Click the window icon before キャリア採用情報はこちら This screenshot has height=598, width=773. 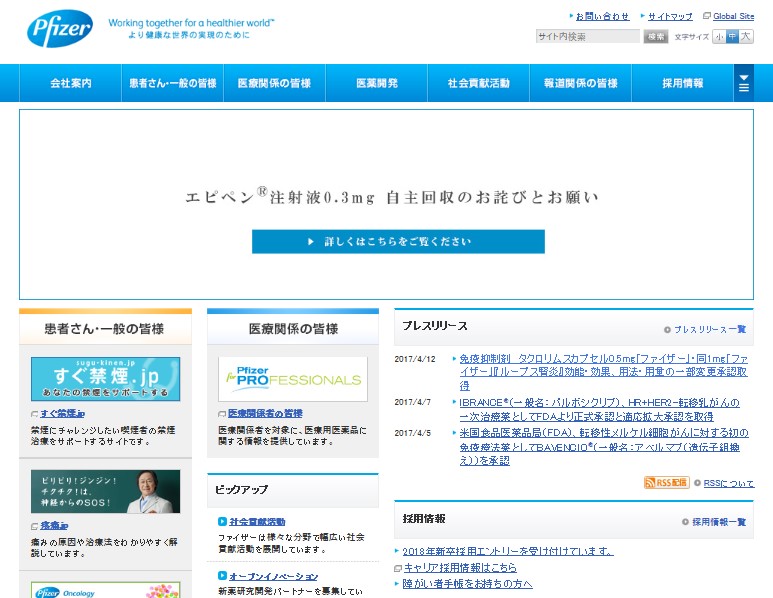[x=398, y=568]
